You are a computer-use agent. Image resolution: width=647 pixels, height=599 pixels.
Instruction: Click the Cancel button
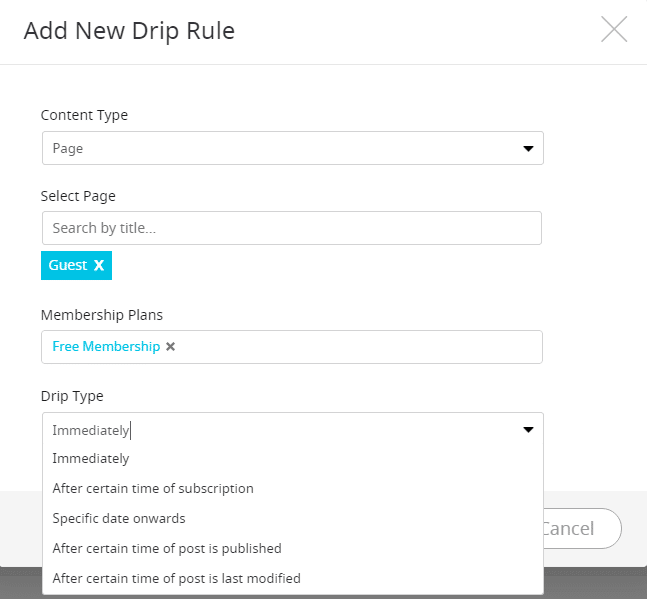[x=582, y=528]
